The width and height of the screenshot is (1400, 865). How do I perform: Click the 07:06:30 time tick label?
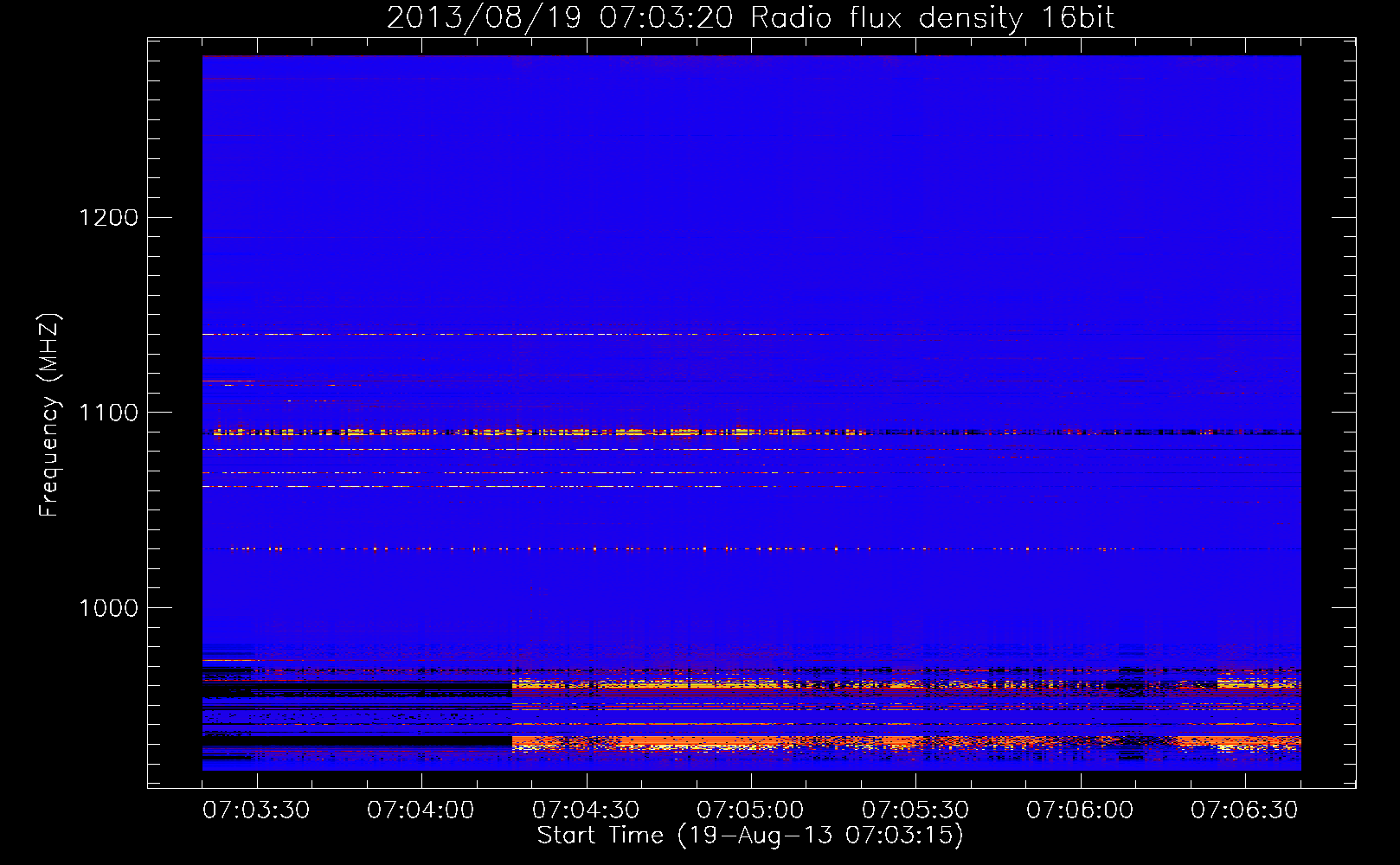click(x=1244, y=811)
